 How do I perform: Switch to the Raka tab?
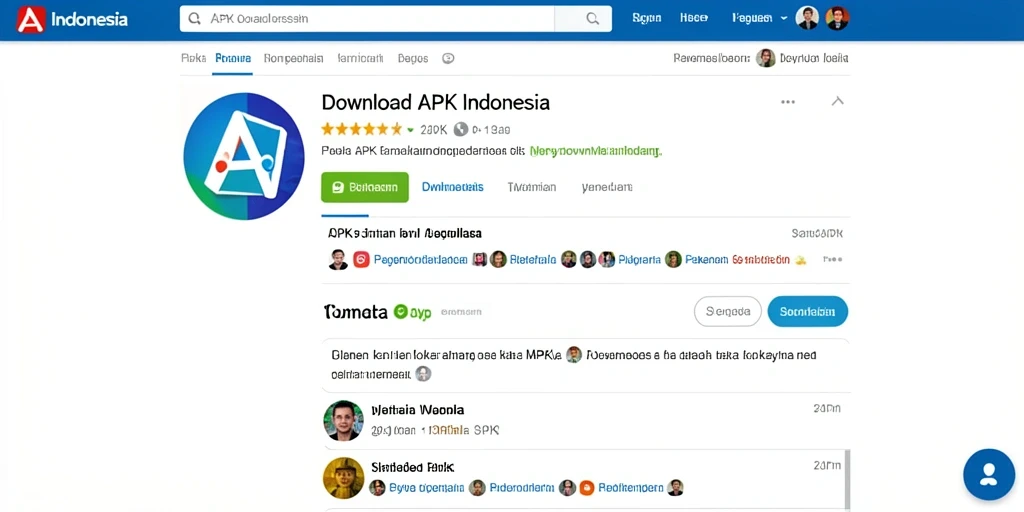(x=193, y=58)
